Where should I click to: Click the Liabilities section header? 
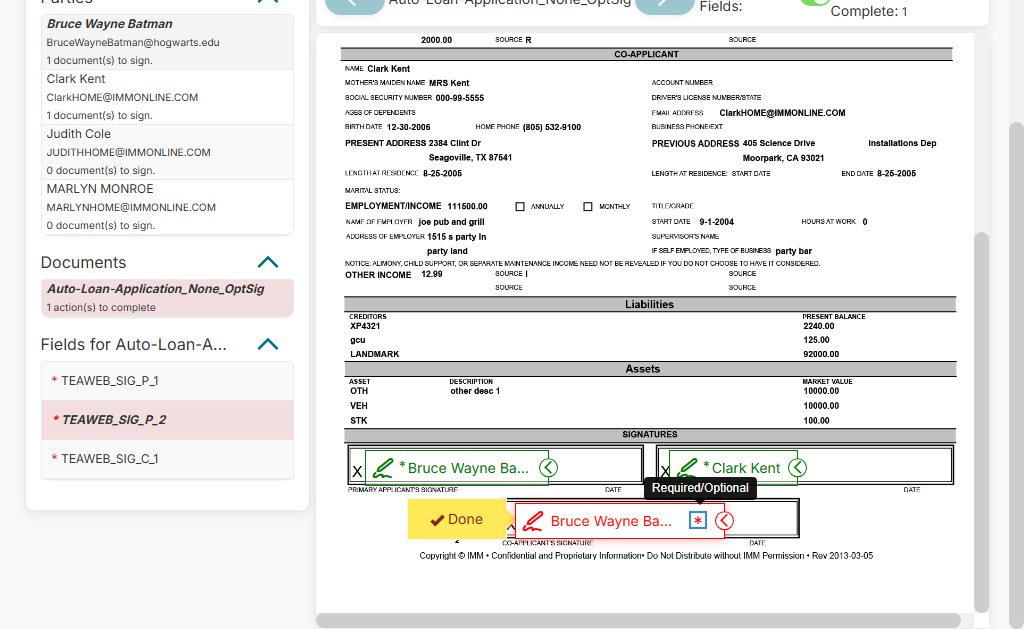click(x=650, y=304)
